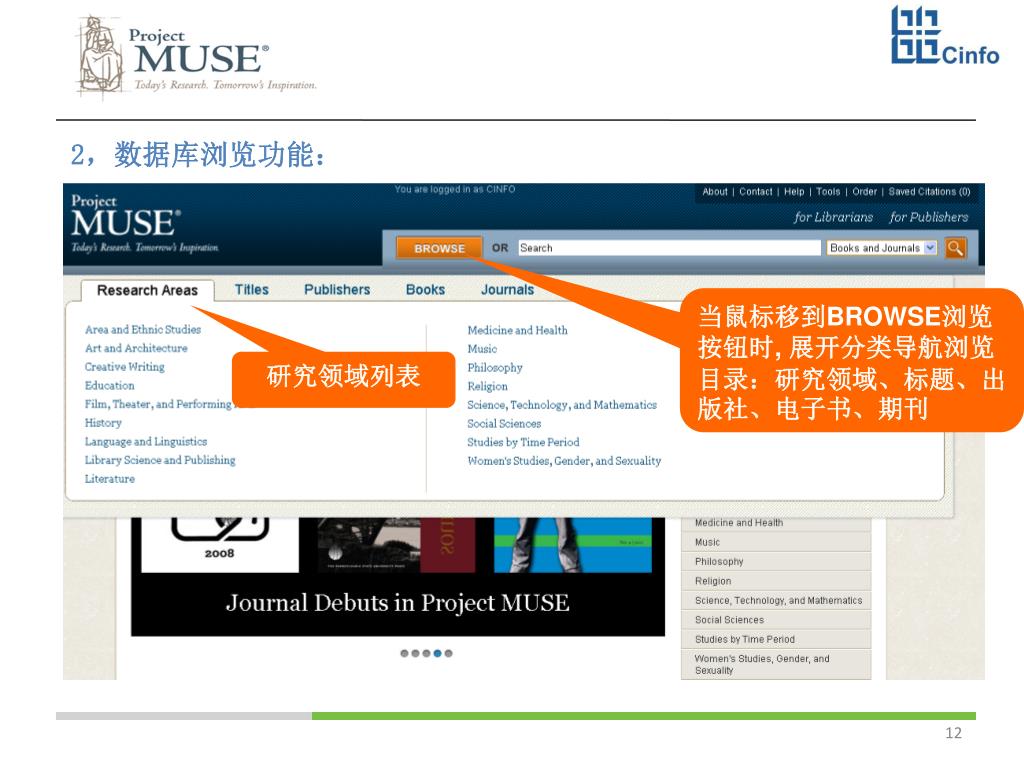Switch to the Titles tab
Image resolution: width=1024 pixels, height=768 pixels.
(252, 289)
